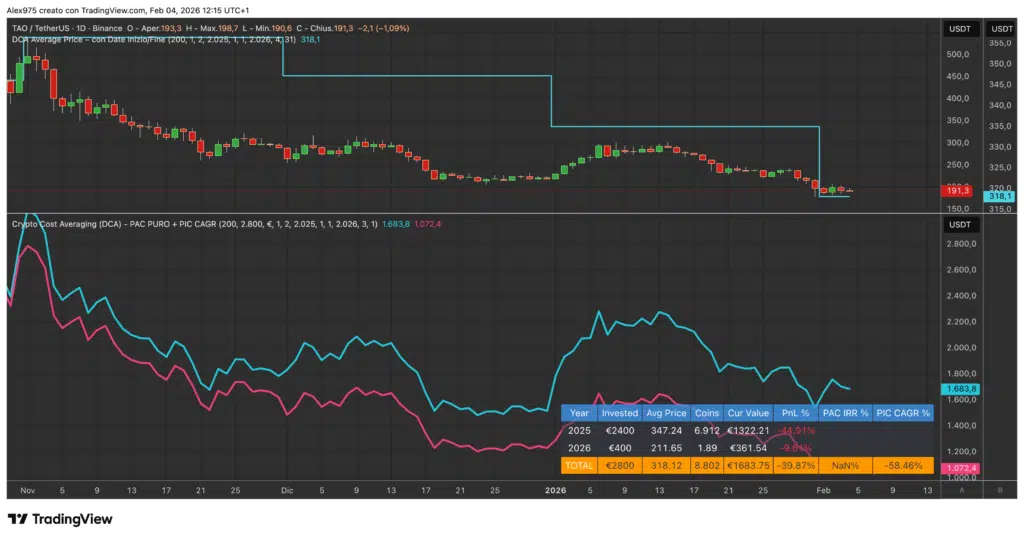1024x539 pixels.
Task: Click the pink 1.072,4 value label
Action: (959, 468)
